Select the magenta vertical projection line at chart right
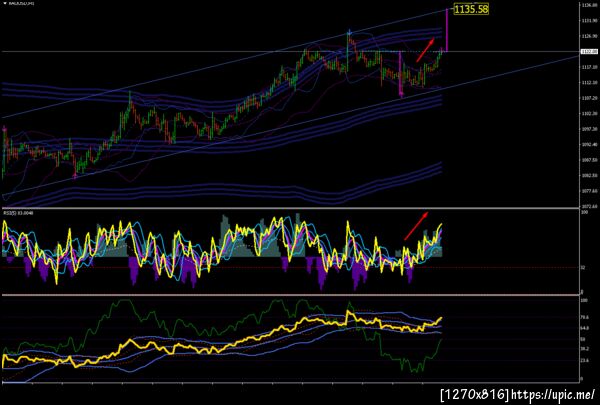The image size is (600, 405). click(x=447, y=30)
